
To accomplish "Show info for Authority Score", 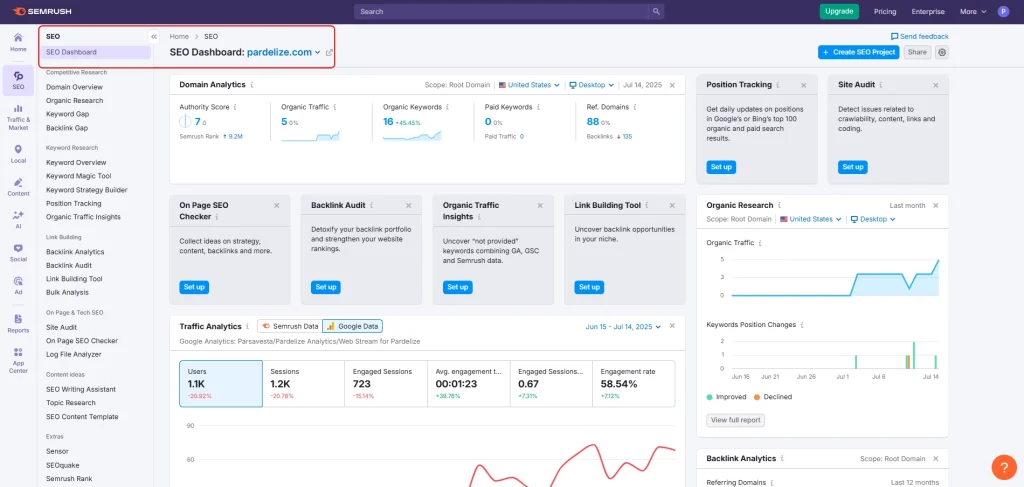I will [235, 107].
